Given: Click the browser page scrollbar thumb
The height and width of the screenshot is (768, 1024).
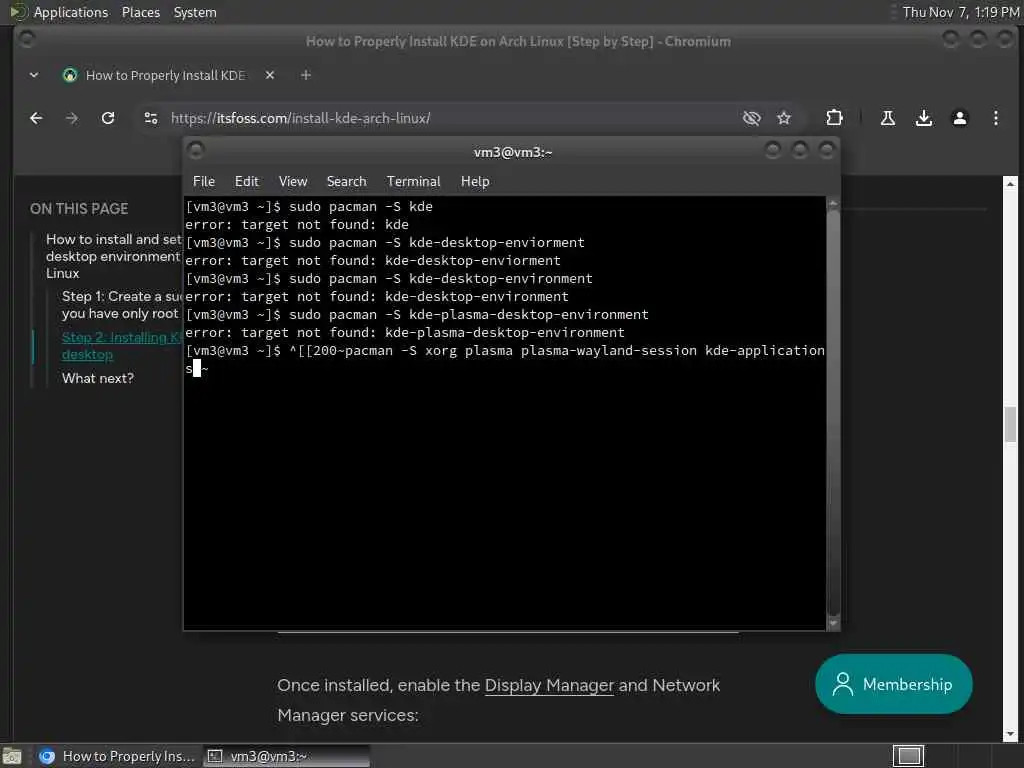Looking at the screenshot, I should tap(1010, 424).
